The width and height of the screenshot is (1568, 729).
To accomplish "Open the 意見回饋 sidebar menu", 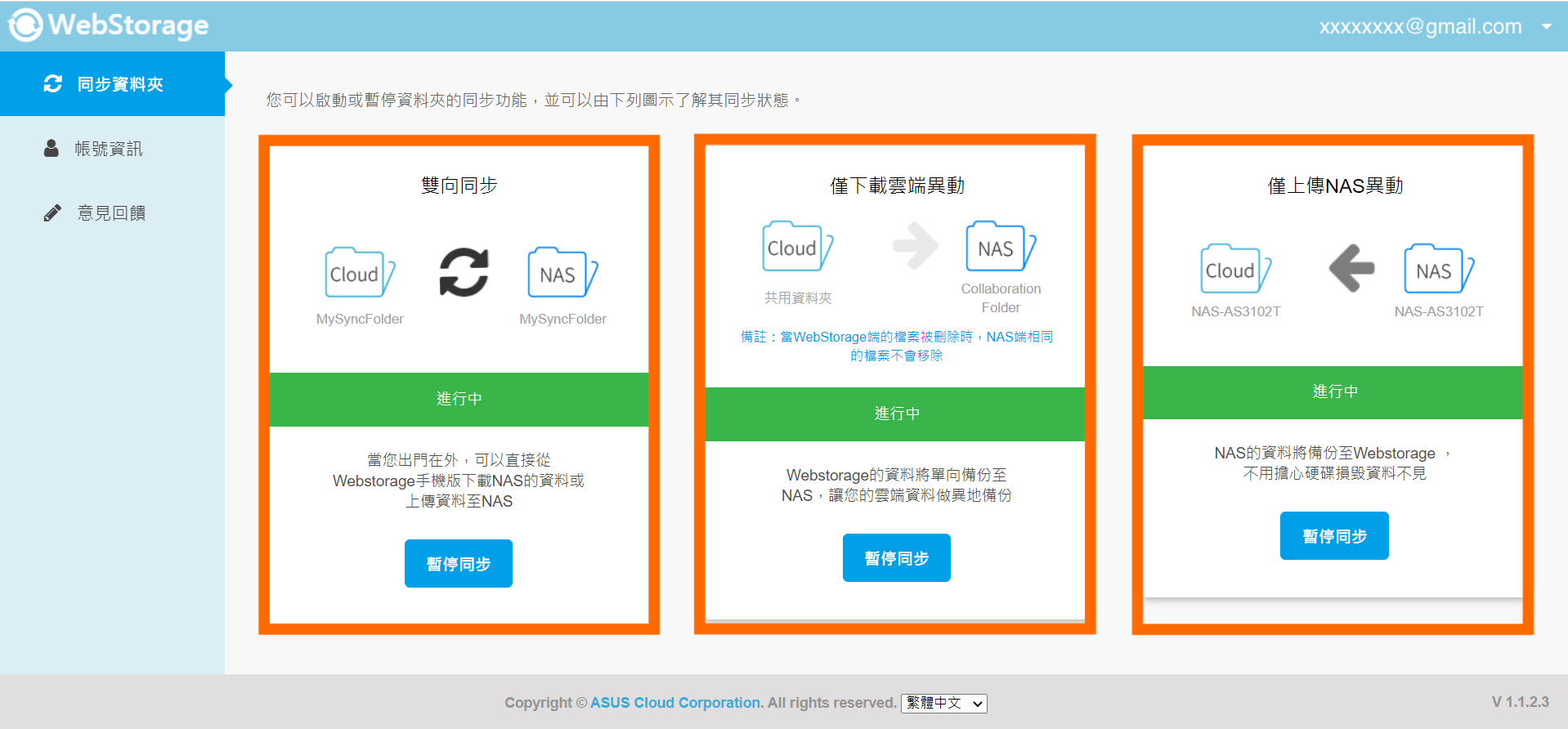I will (113, 212).
